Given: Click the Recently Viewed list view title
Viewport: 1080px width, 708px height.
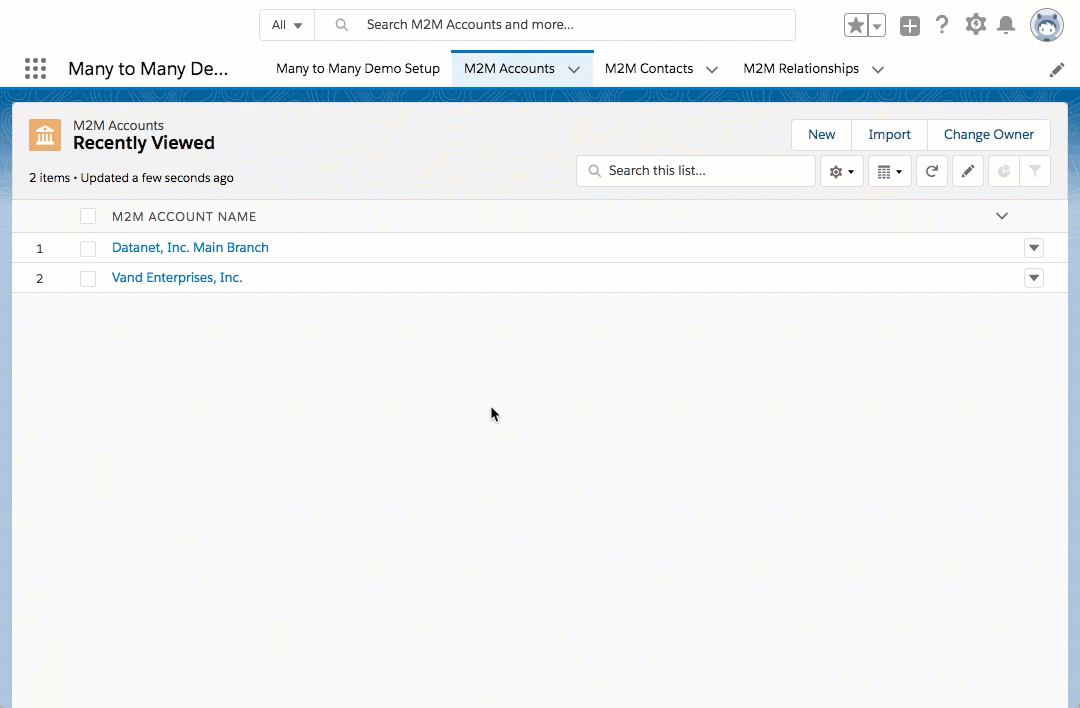Looking at the screenshot, I should click(144, 143).
